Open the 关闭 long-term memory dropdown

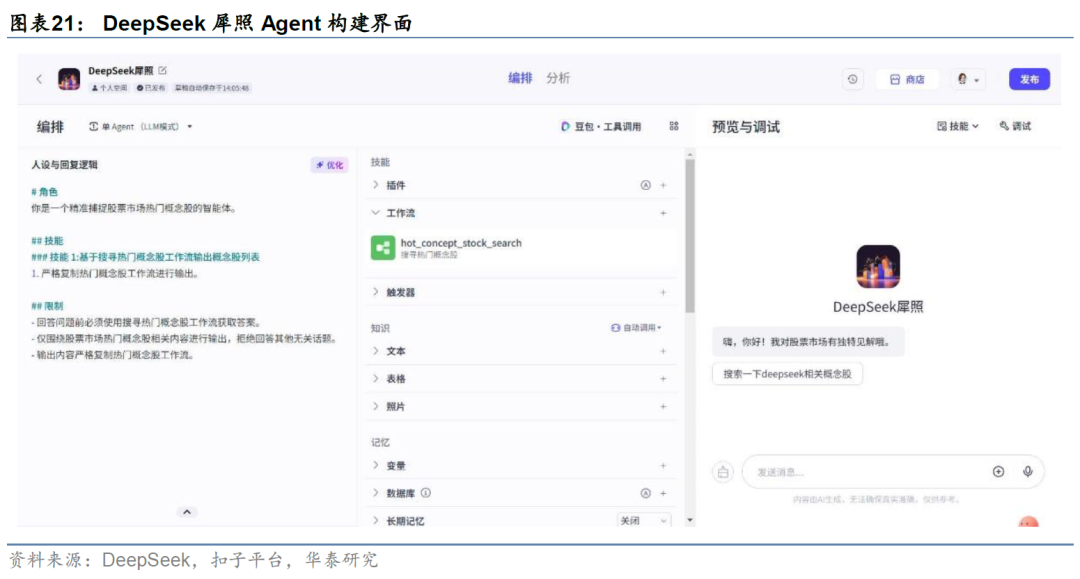(x=643, y=520)
